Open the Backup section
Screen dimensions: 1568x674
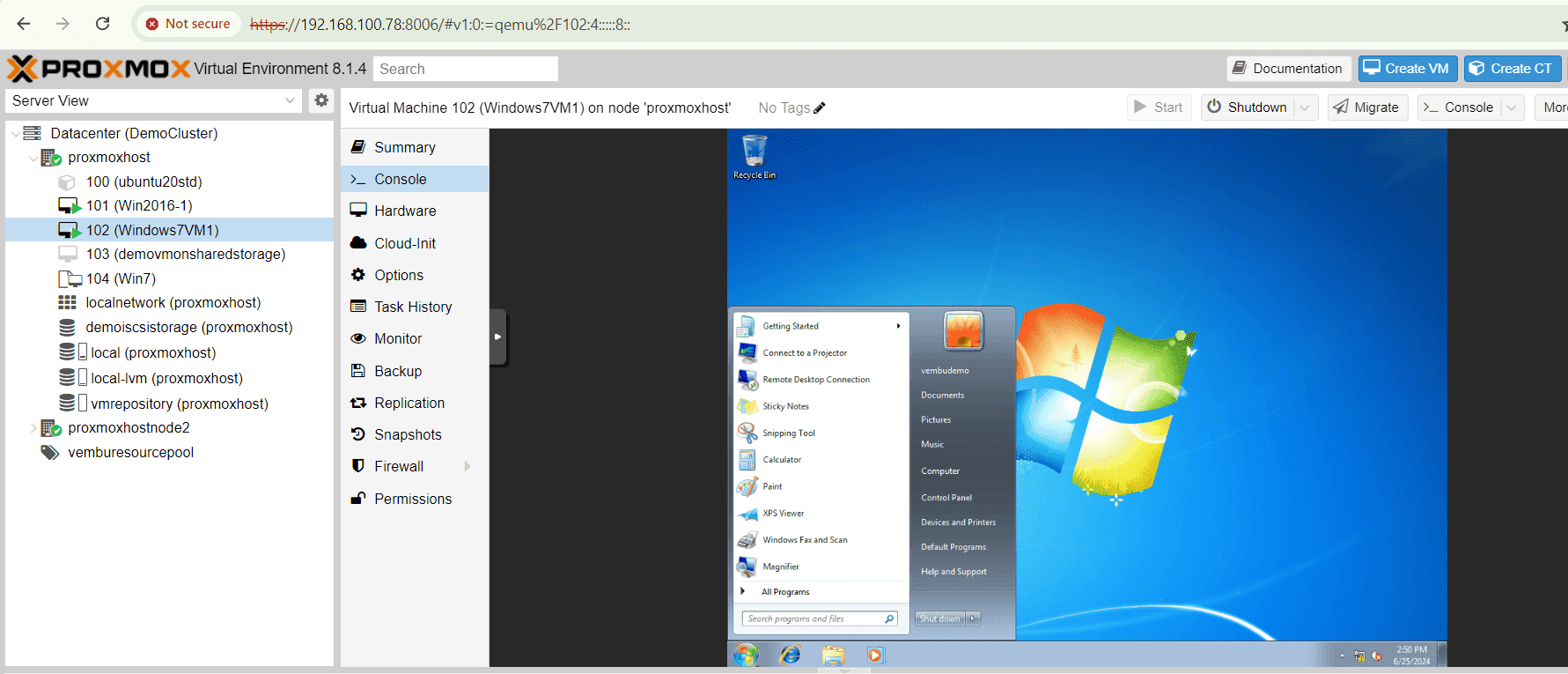(415, 371)
